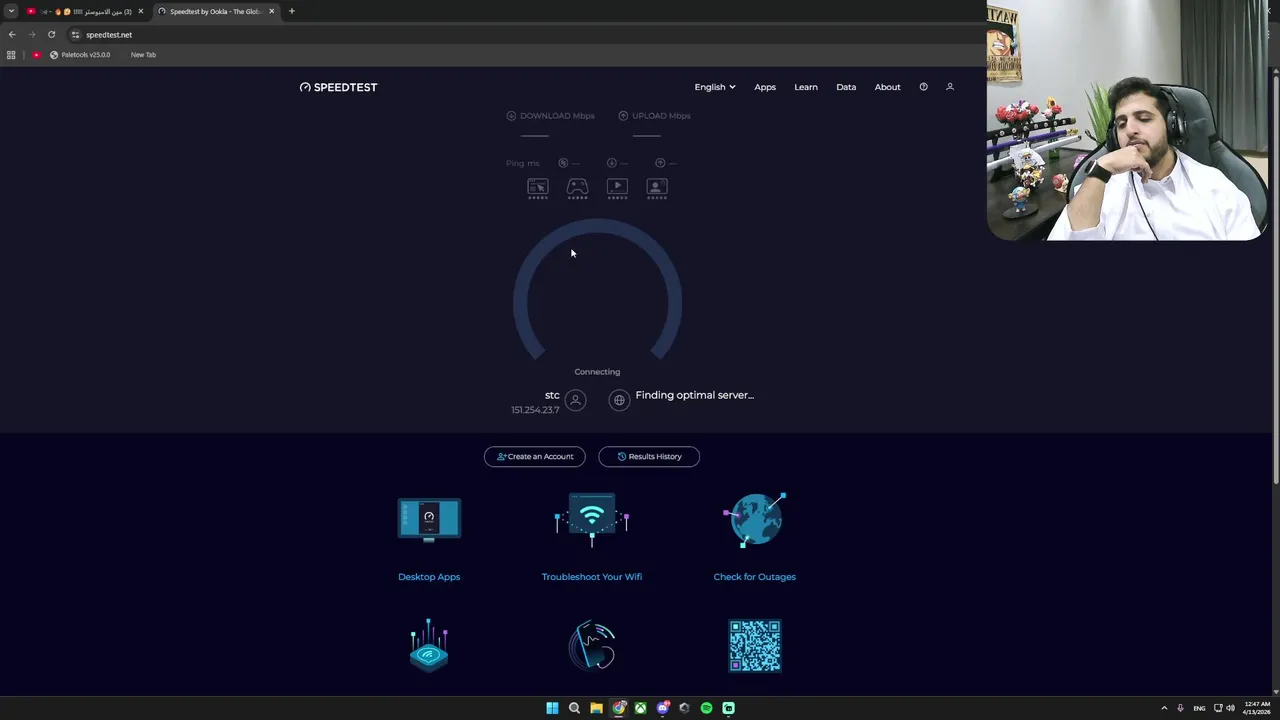Open the New Tab bookmark

coord(143,55)
